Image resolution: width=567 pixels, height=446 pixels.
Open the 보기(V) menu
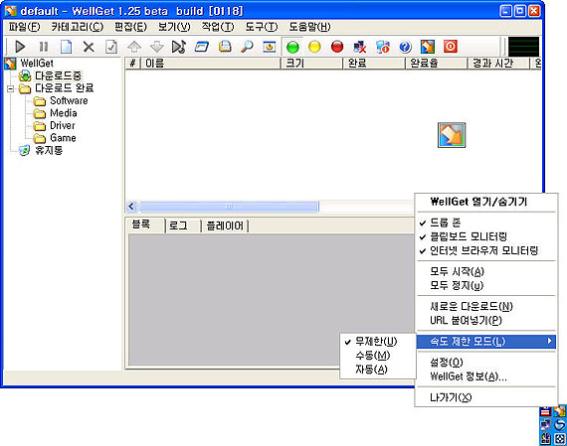(174, 27)
